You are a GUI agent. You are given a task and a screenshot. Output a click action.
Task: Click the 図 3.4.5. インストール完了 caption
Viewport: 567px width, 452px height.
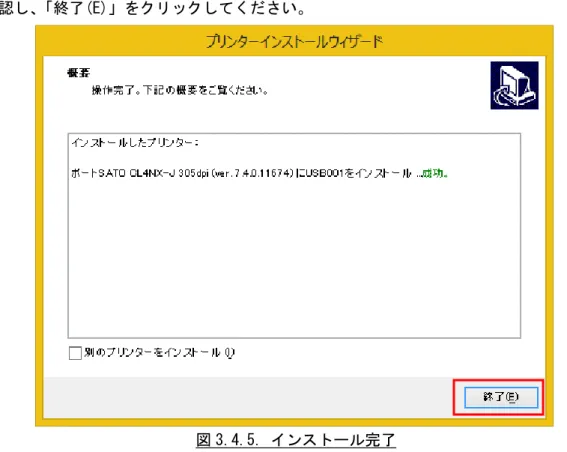296,440
